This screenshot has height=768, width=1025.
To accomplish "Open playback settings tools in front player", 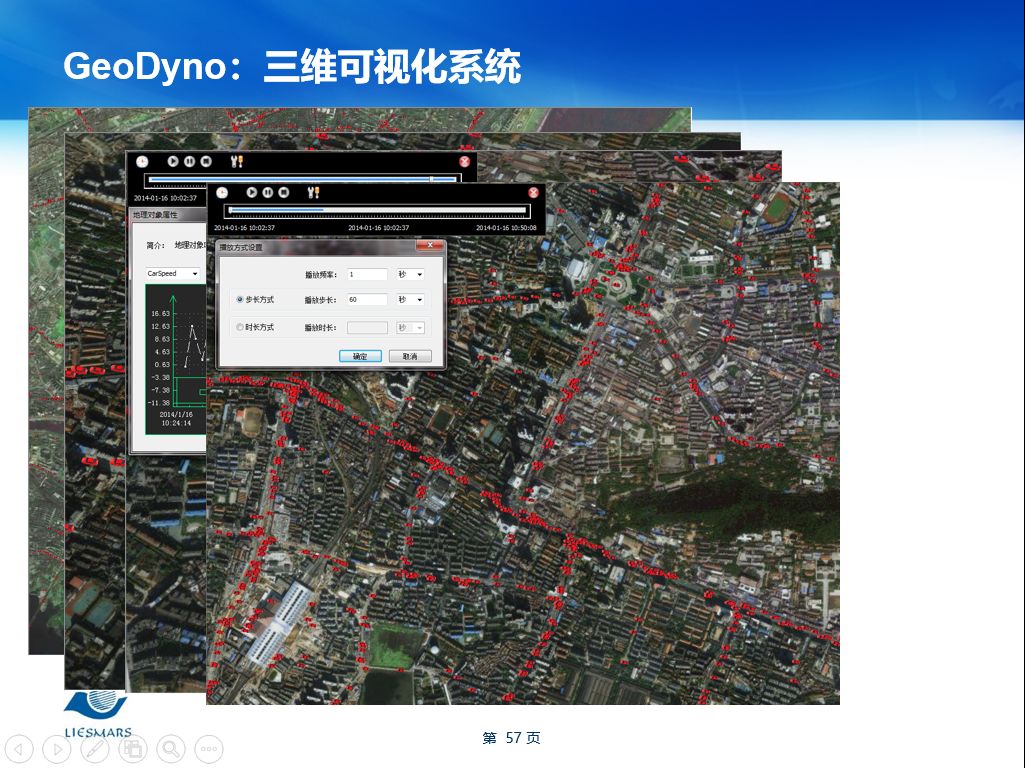I will 313,192.
